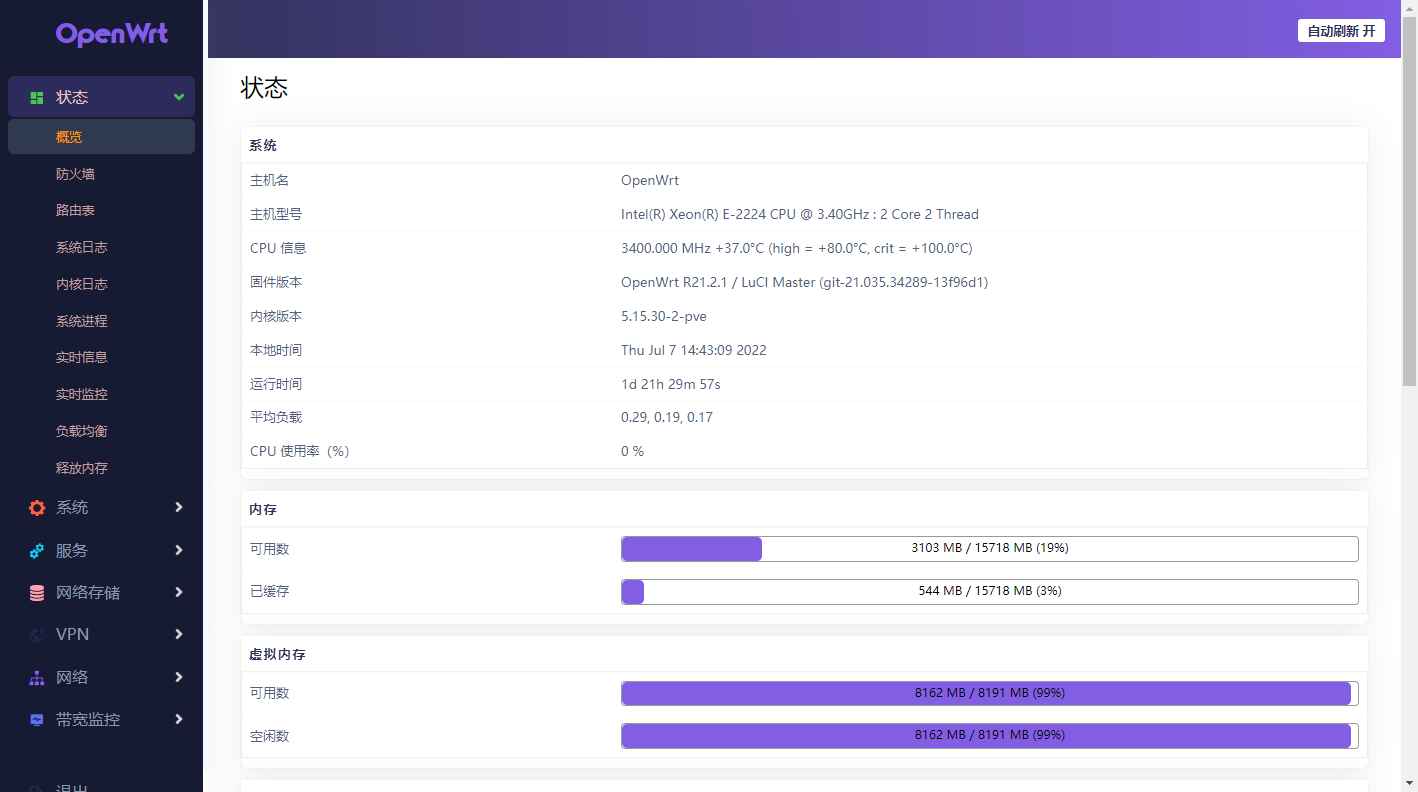The image size is (1418, 792).
Task: Click the OpenWrt hostname link
Action: tap(649, 180)
